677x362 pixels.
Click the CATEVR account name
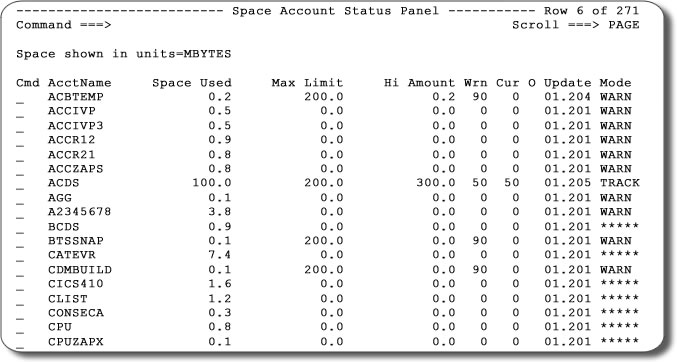coord(72,255)
